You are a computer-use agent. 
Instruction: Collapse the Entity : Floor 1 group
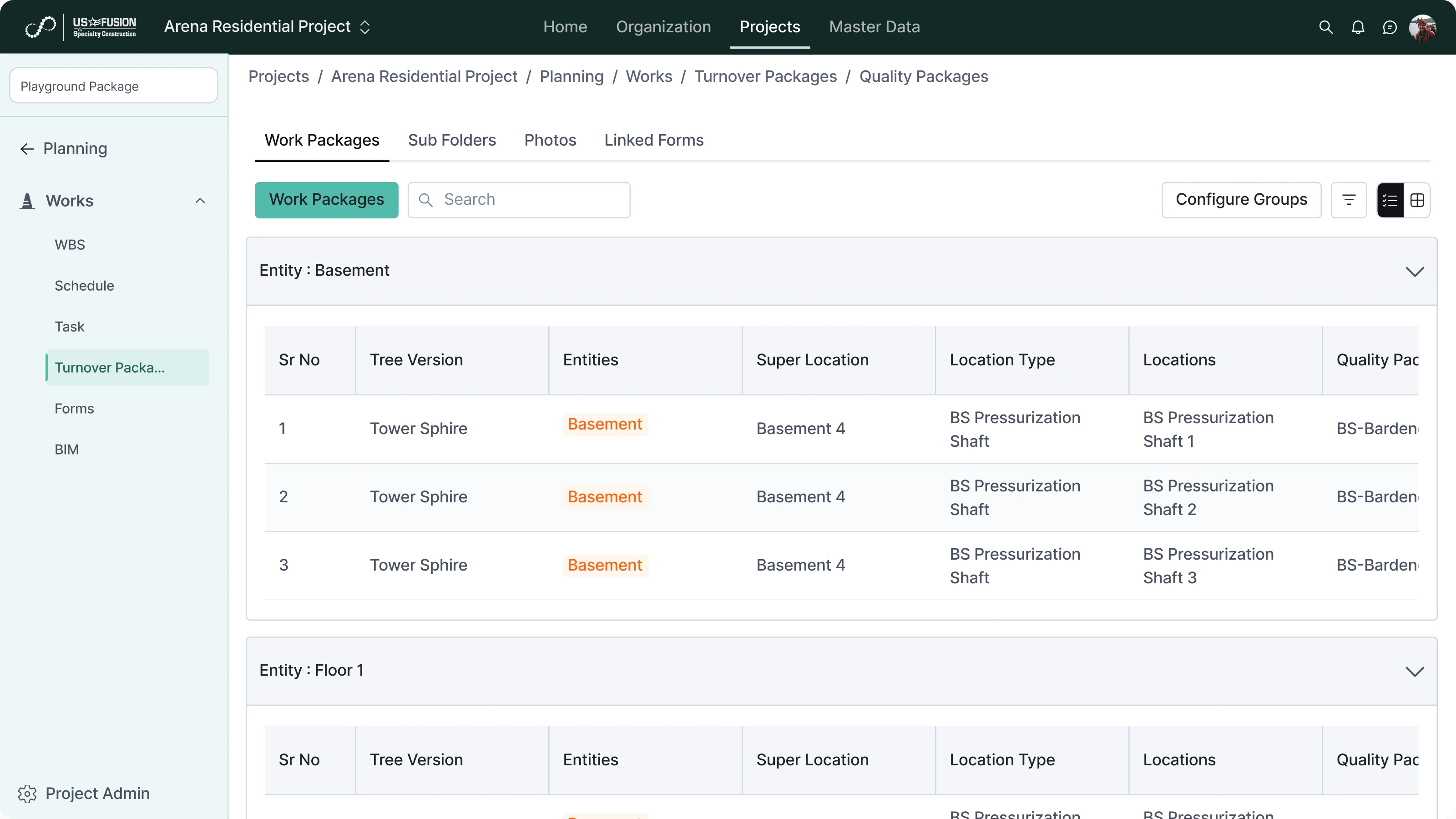[1414, 671]
